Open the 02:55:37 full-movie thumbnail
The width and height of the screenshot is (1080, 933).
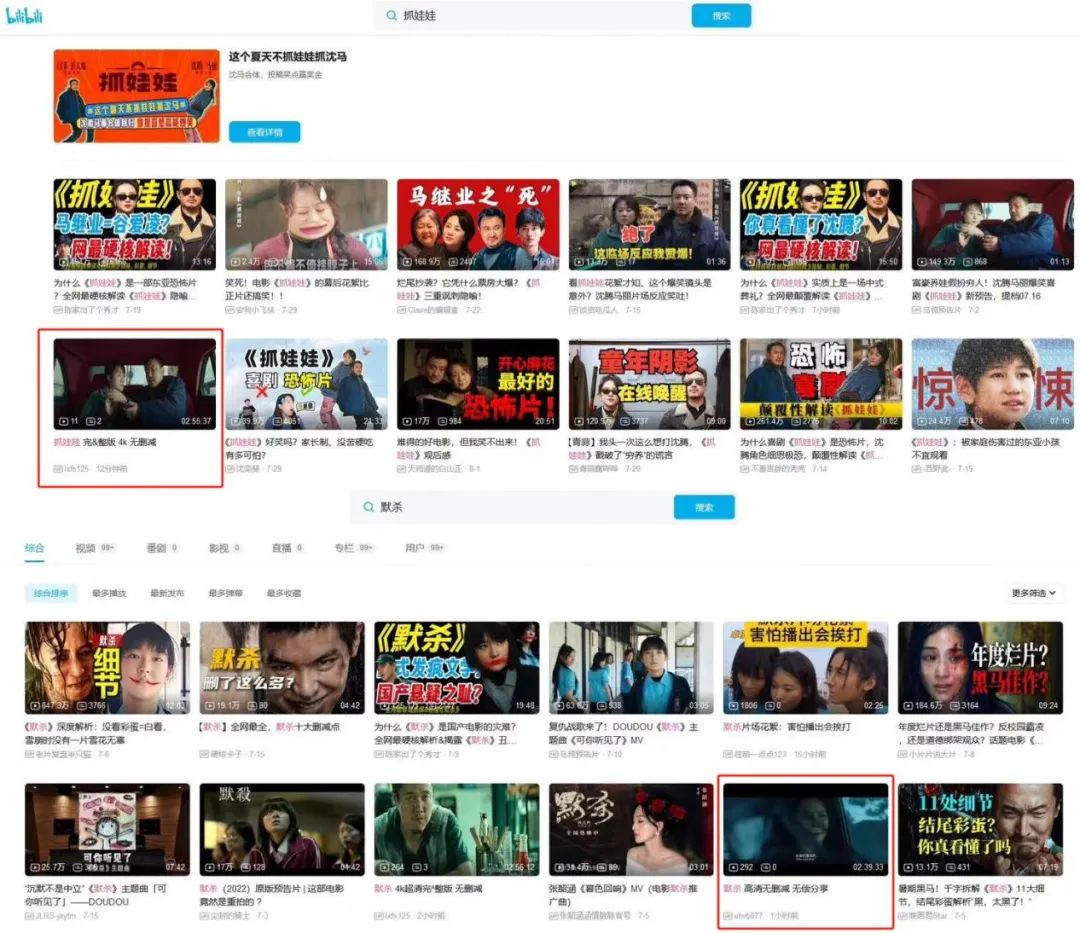click(134, 384)
